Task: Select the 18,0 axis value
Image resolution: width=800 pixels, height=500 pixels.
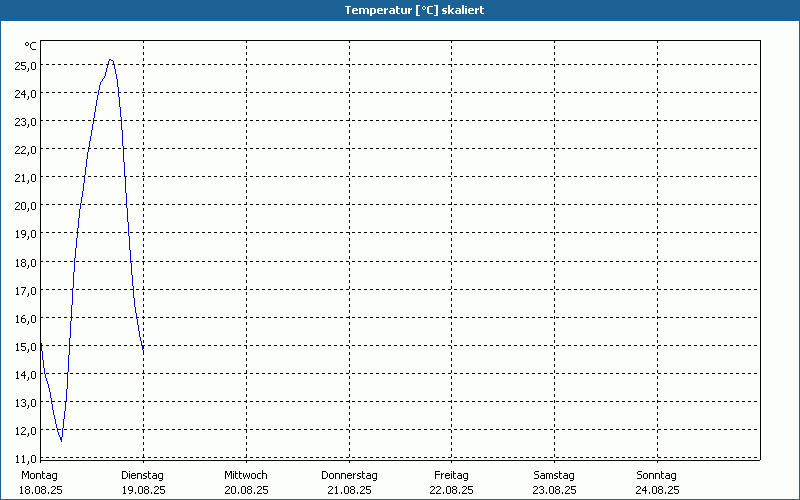Action: tap(26, 263)
